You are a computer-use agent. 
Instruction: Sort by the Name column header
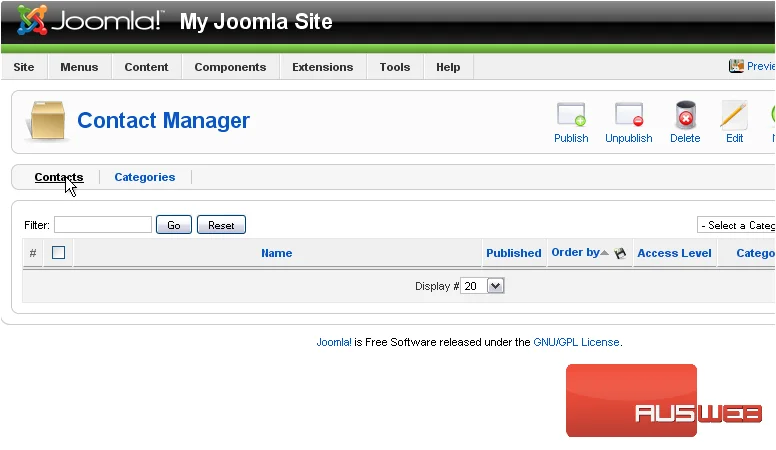(x=277, y=253)
